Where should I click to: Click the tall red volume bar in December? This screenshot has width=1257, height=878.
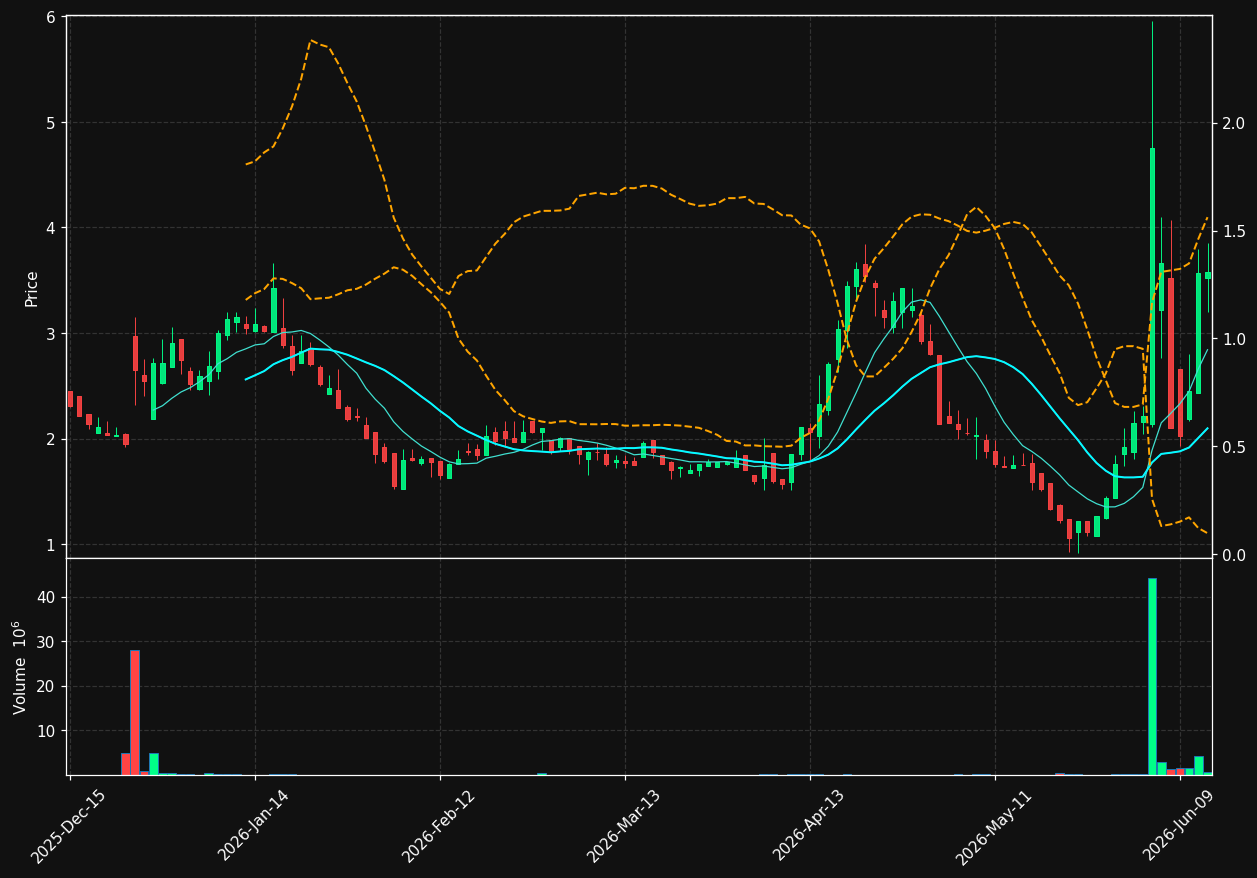click(x=135, y=712)
